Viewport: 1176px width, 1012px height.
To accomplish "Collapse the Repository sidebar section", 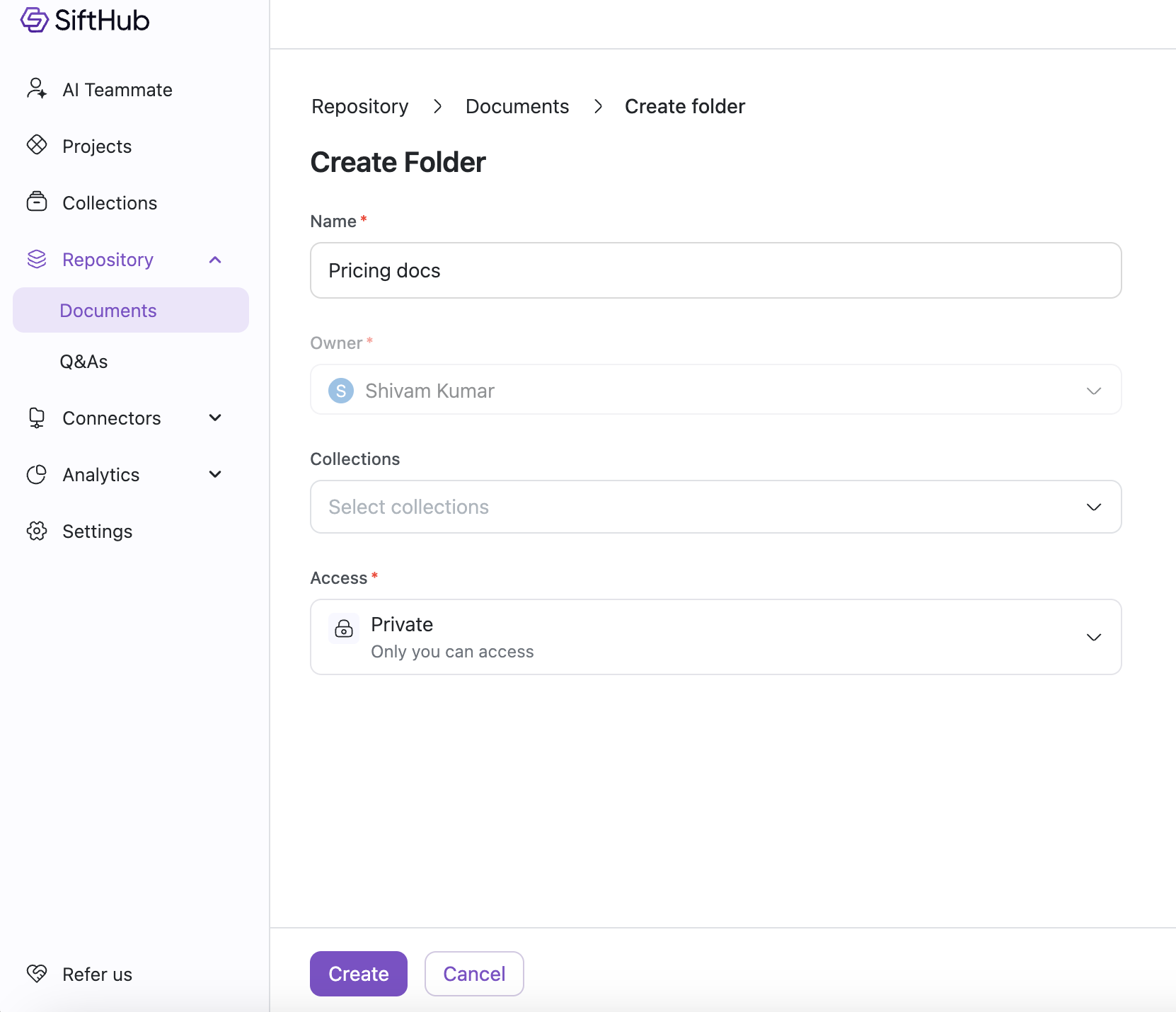I will pos(215,260).
